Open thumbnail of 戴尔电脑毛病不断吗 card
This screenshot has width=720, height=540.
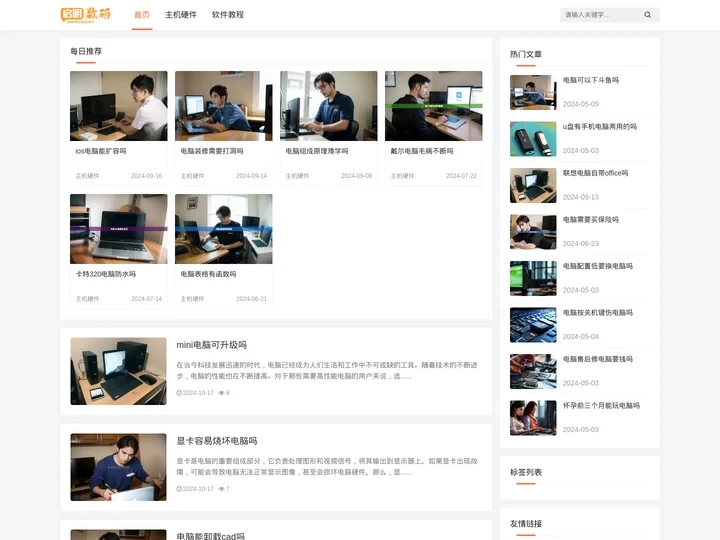point(433,106)
